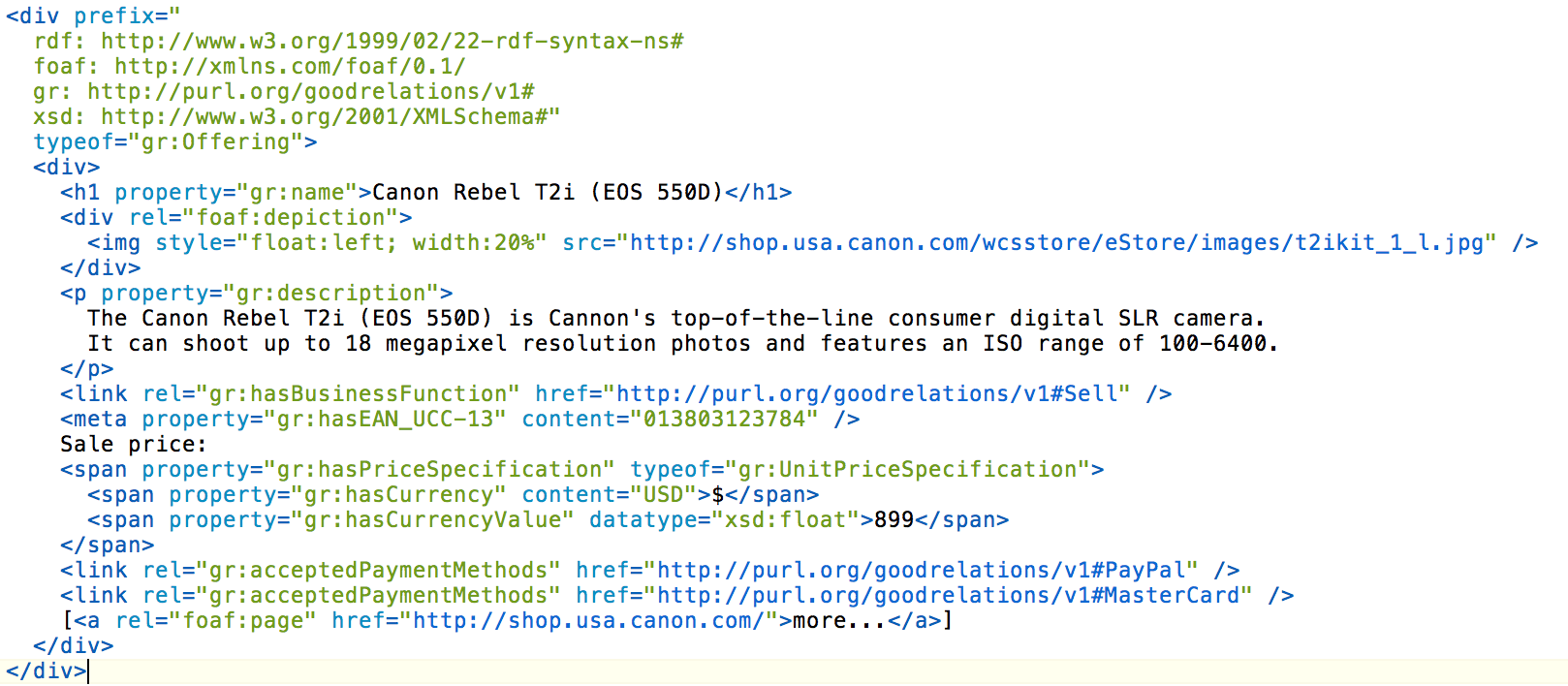Click the description line mentioning 18 megapixel
This screenshot has height=686, width=1568.
(683, 344)
